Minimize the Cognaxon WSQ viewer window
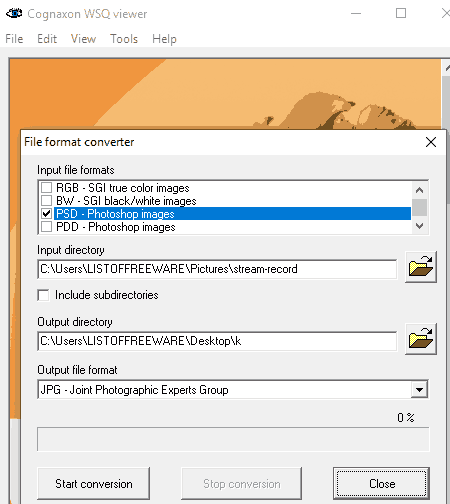Screen dimensions: 450x504 point(356,13)
